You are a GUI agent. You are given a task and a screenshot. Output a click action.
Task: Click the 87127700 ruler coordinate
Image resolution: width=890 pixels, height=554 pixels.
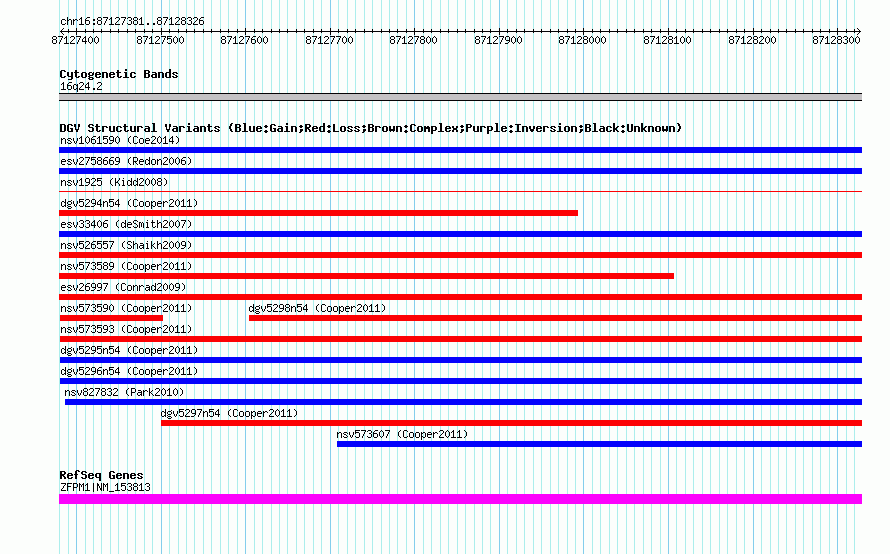(x=329, y=40)
